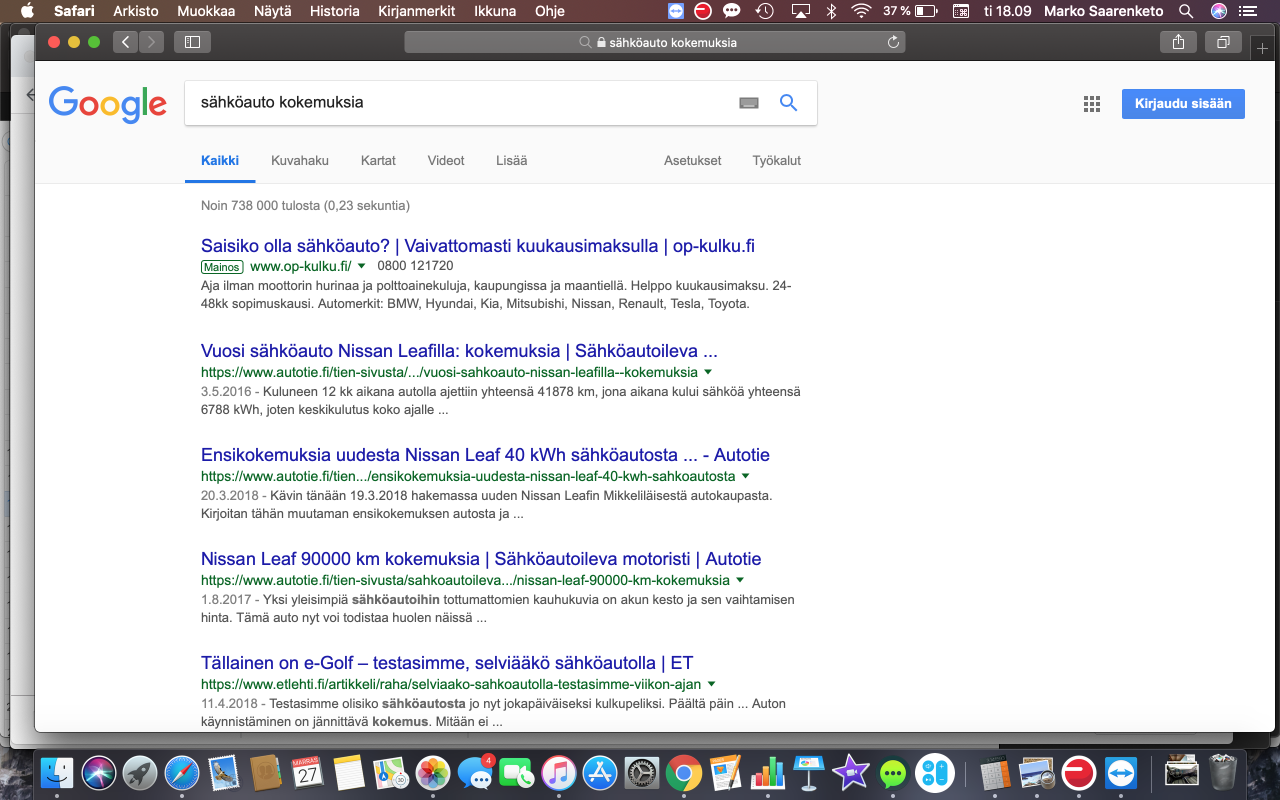Screen dimensions: 1280x800
Task: Expand the op-kulku.fi ad URL dropdown arrow
Action: (362, 266)
